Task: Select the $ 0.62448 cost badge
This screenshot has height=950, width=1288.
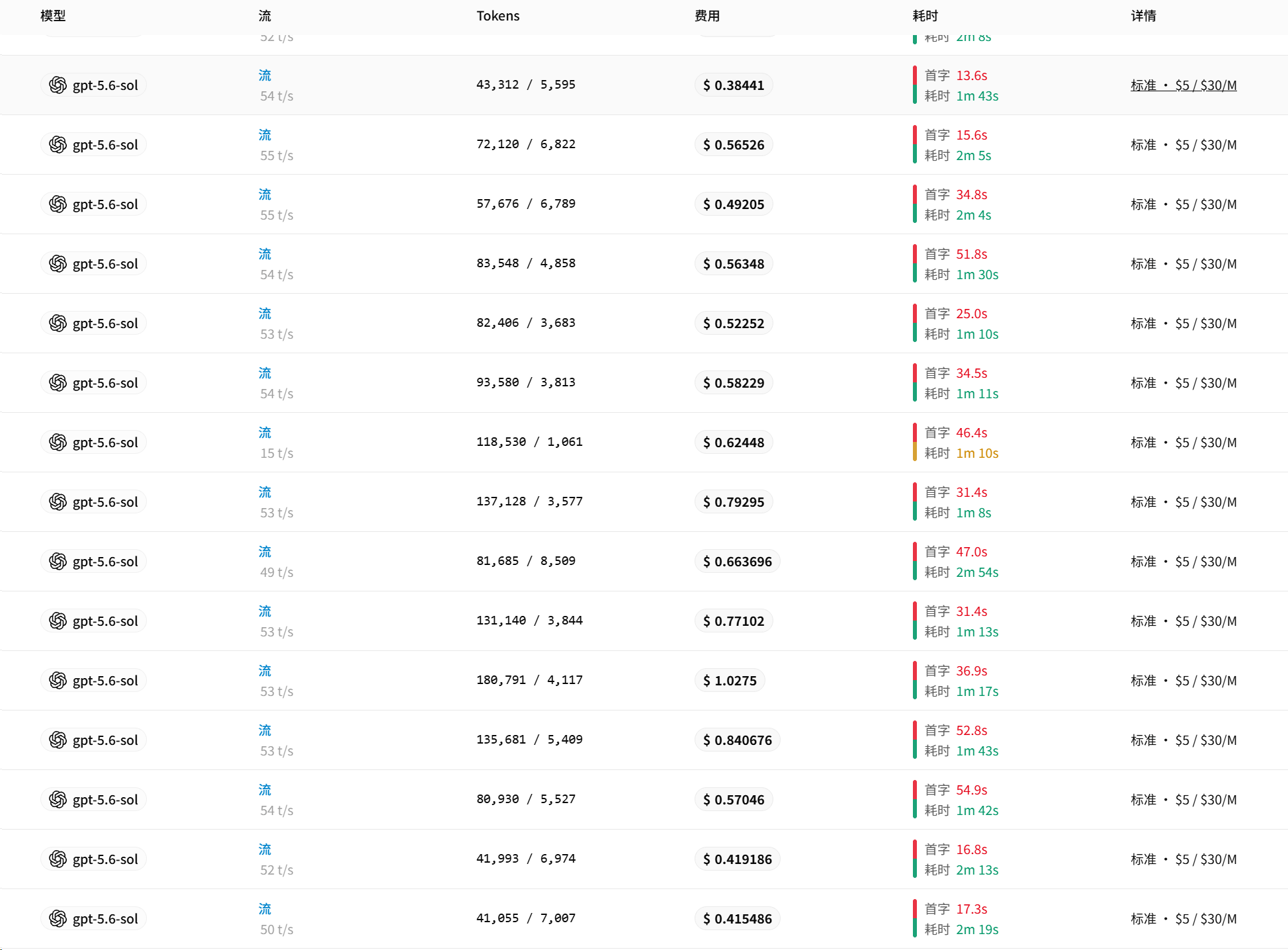Action: click(x=734, y=443)
